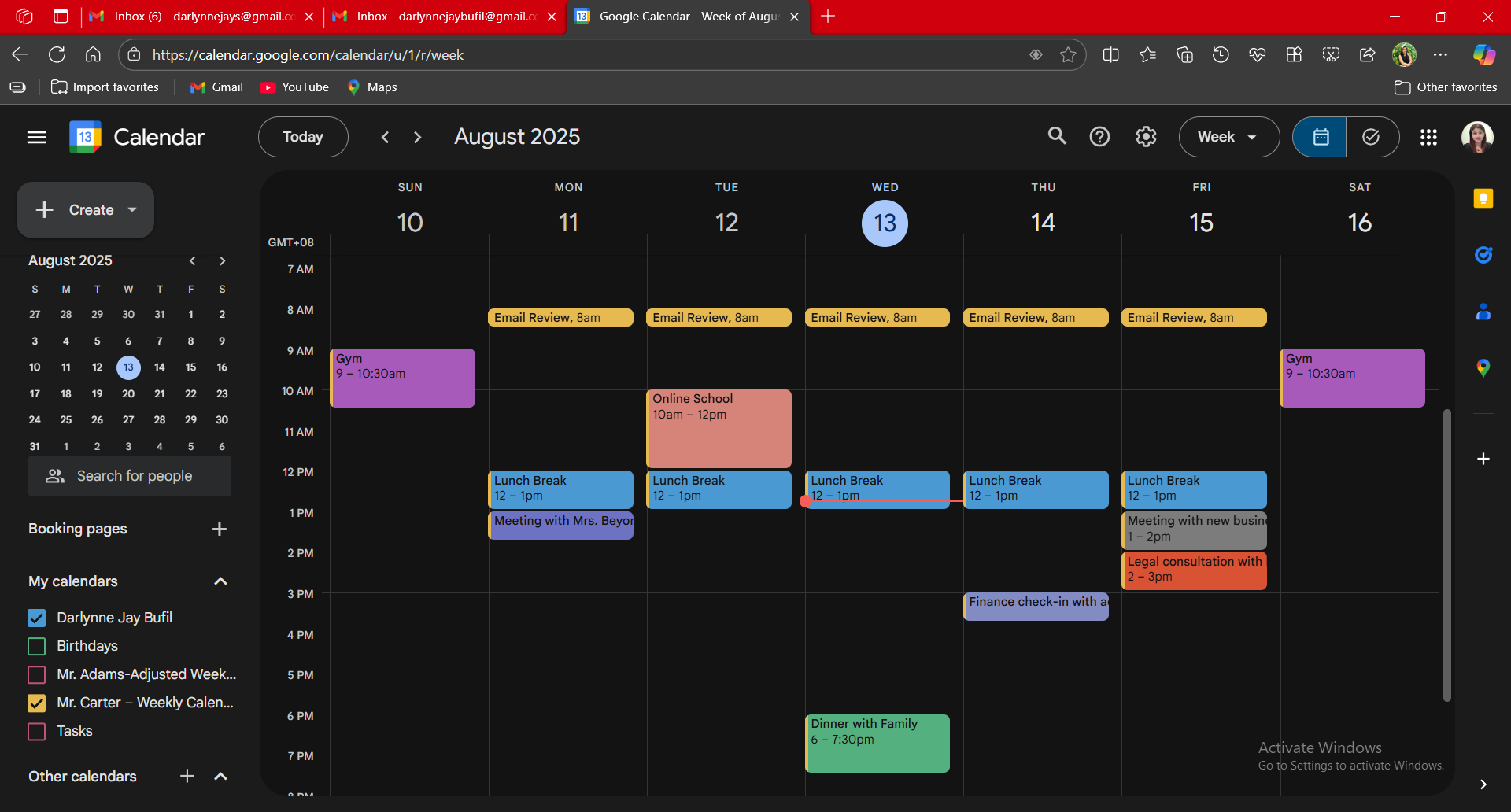The height and width of the screenshot is (812, 1511).
Task: Switch to first Gmail Inbox (6) tab
Action: [x=201, y=17]
